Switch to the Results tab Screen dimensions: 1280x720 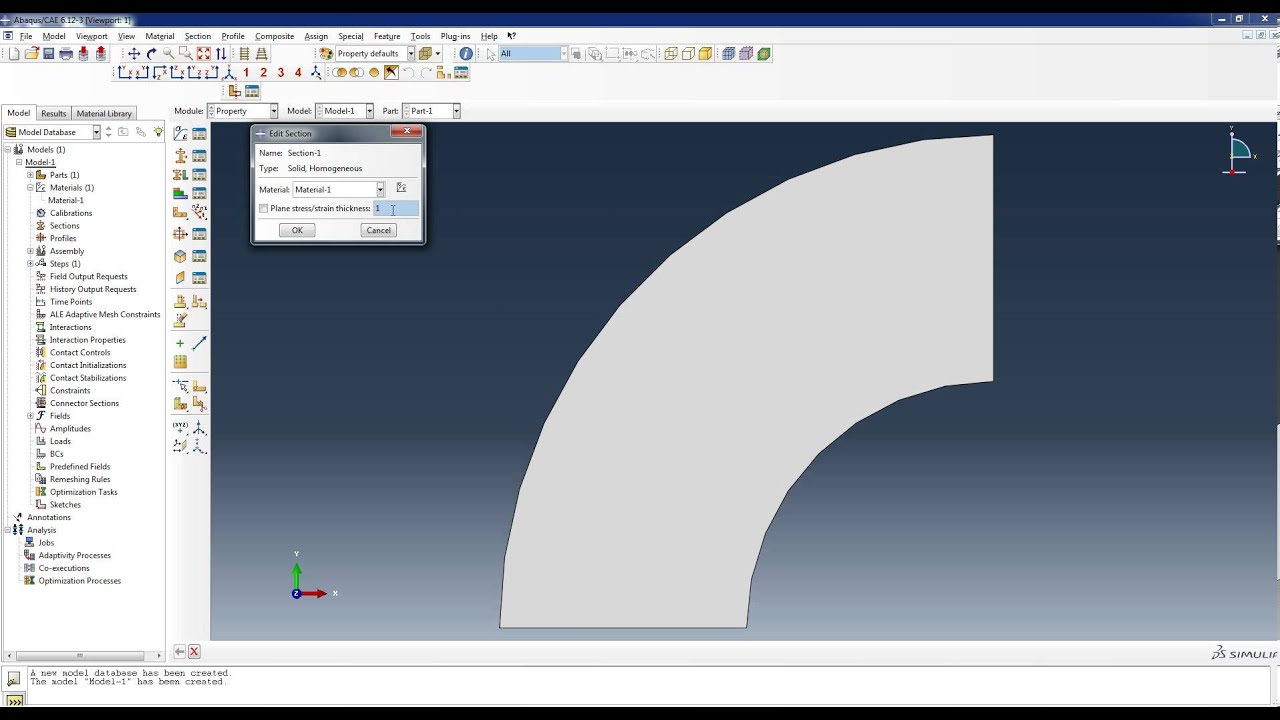[x=53, y=113]
